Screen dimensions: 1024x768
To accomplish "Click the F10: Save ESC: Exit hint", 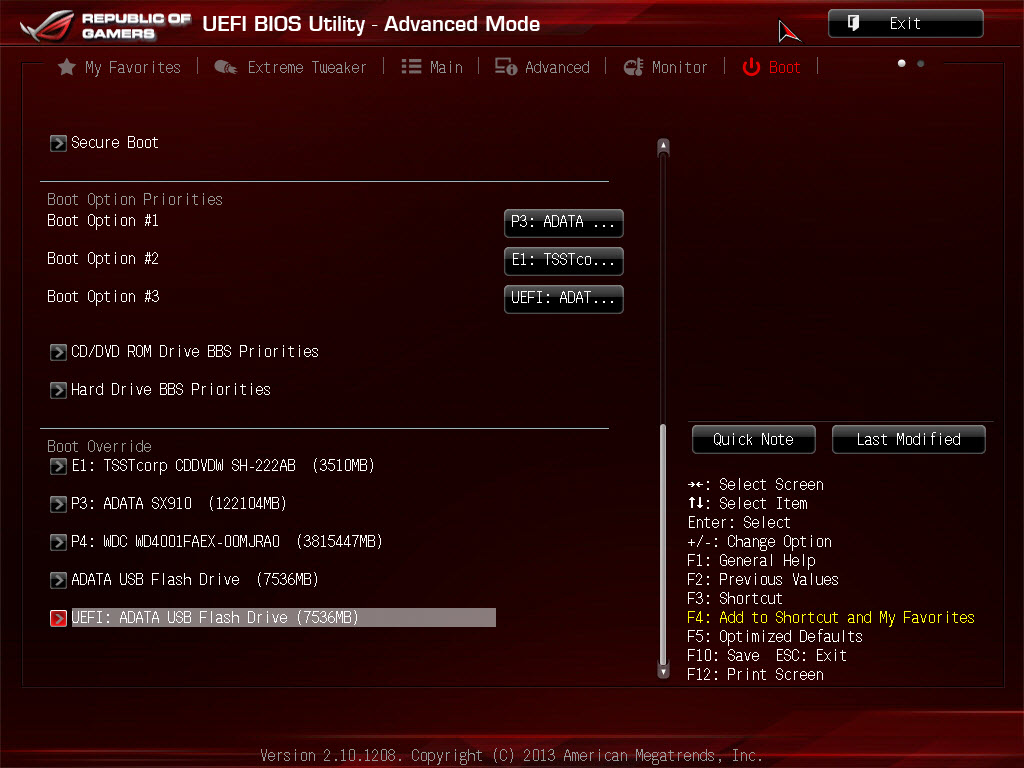I will tap(767, 656).
